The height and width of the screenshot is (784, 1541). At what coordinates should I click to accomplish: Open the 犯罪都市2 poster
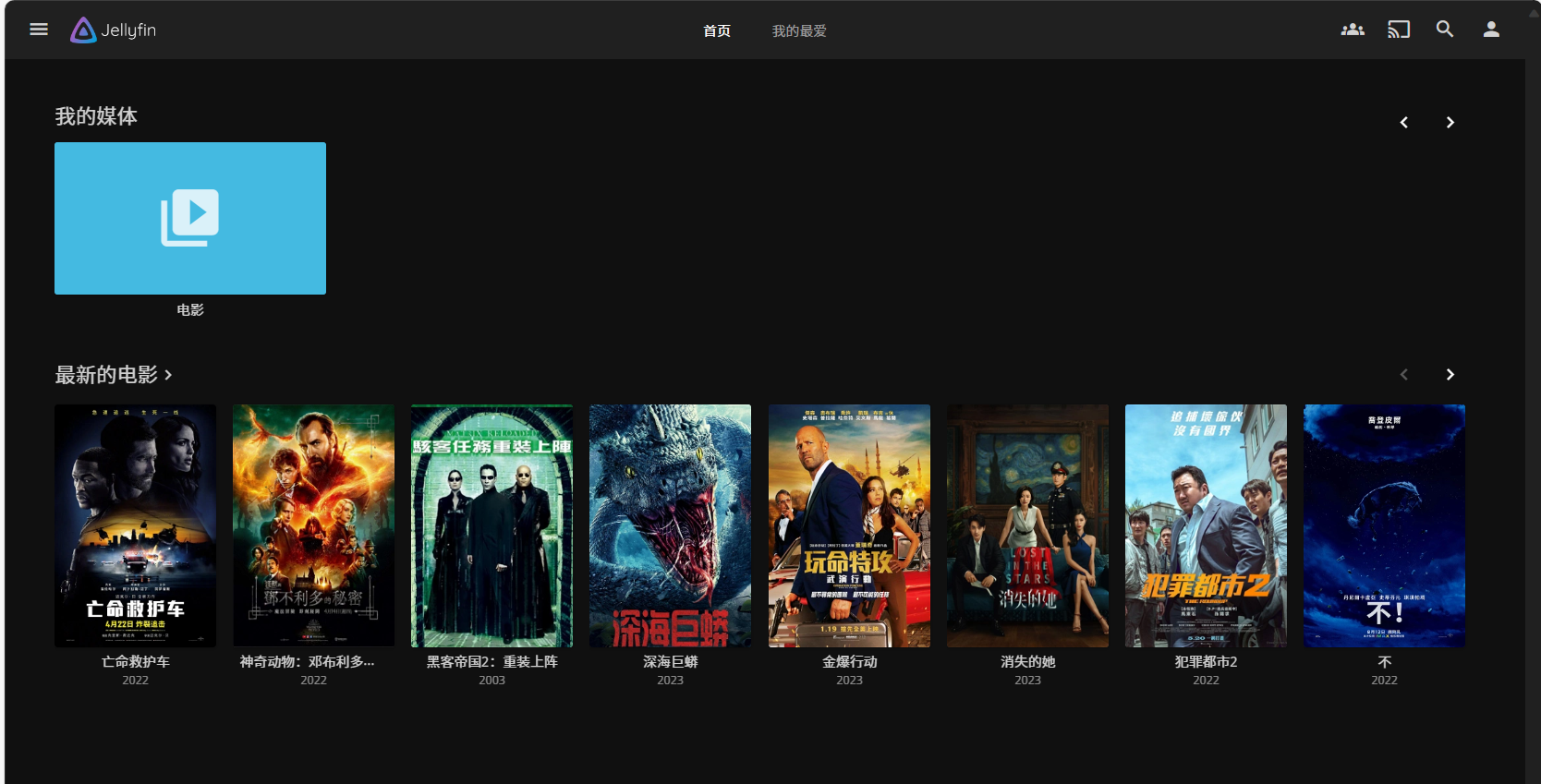[x=1206, y=525]
